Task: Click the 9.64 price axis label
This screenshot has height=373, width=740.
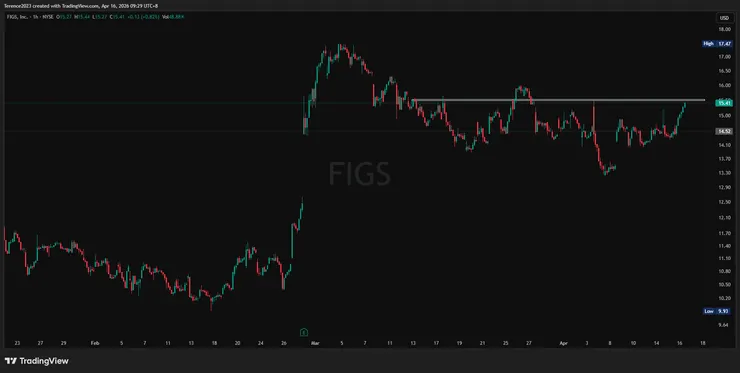Action: pyautogui.click(x=724, y=325)
